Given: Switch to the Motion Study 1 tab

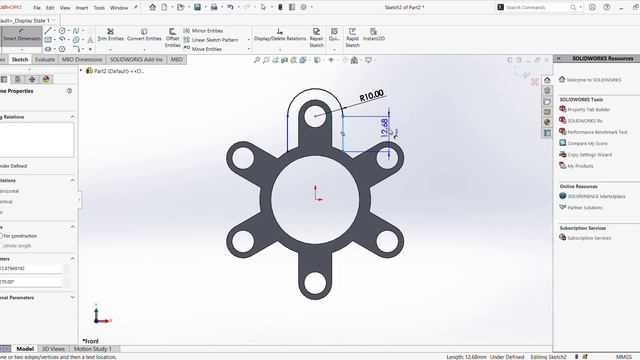Looking at the screenshot, I should pos(93,349).
